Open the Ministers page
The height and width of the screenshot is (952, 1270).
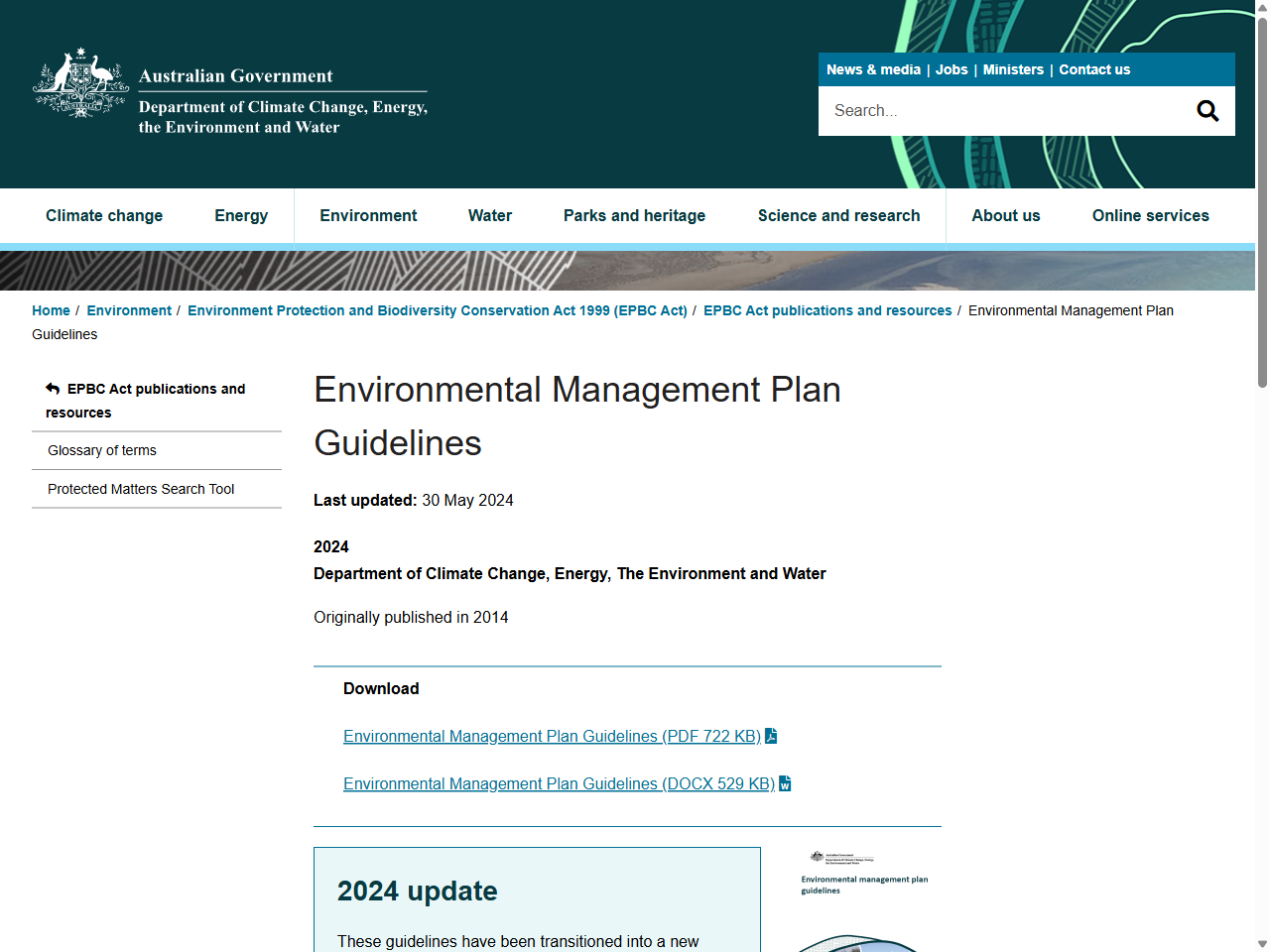[x=1013, y=69]
